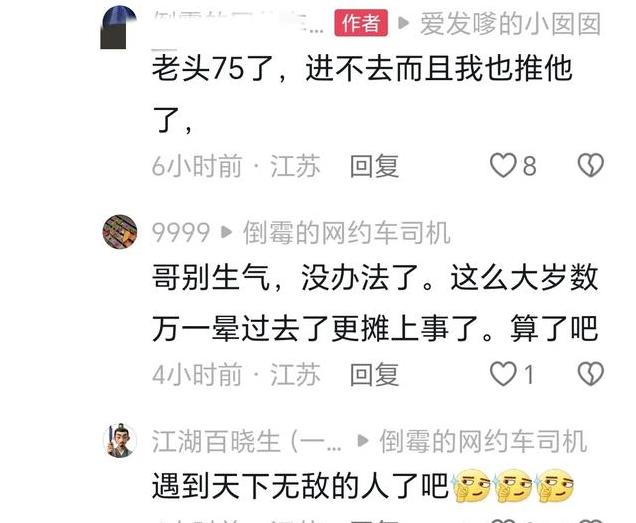Tap the red 作者 badge
The image size is (636, 523).
tap(361, 23)
